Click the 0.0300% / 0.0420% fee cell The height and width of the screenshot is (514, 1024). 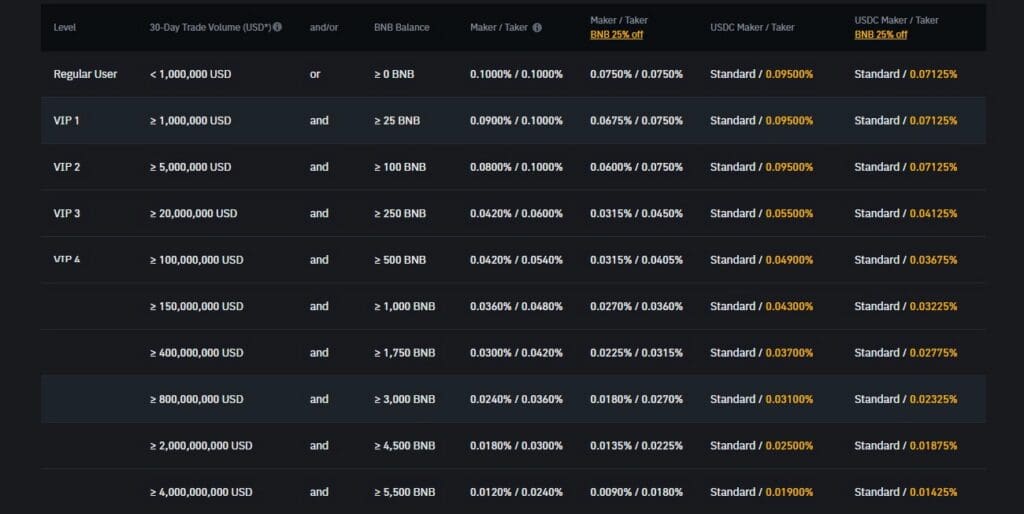click(516, 353)
